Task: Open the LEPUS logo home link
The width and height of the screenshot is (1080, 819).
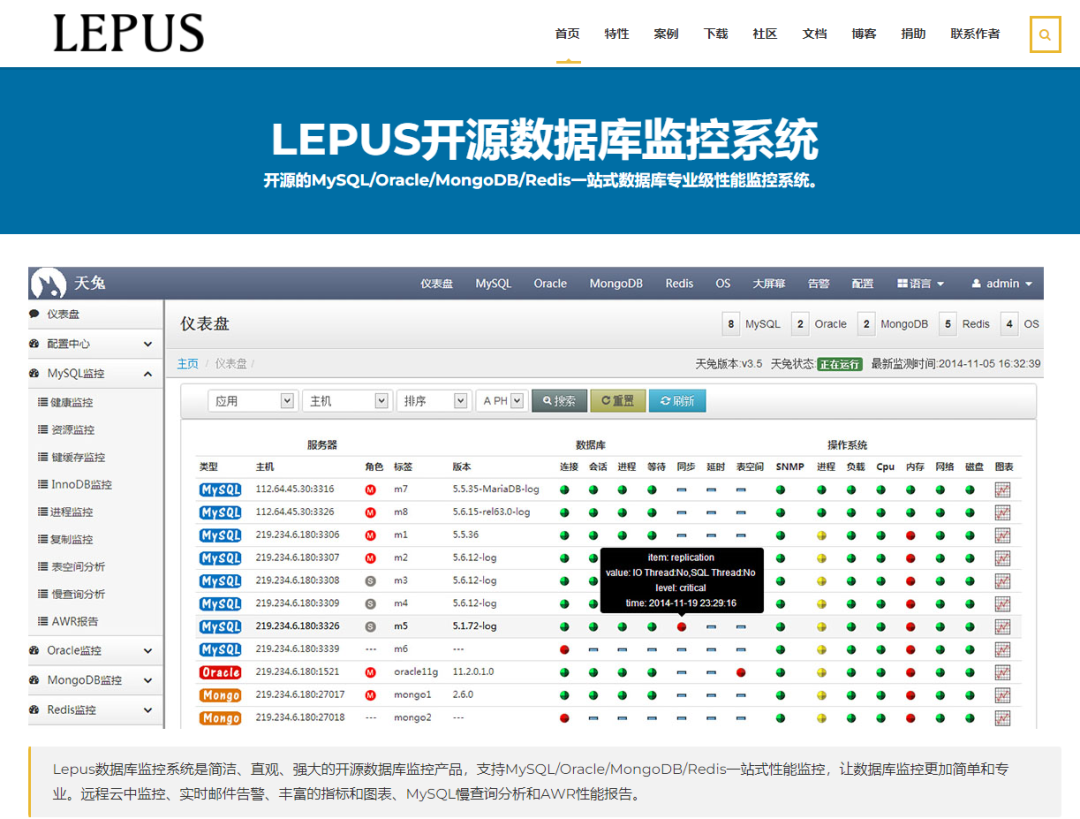Action: tap(129, 33)
